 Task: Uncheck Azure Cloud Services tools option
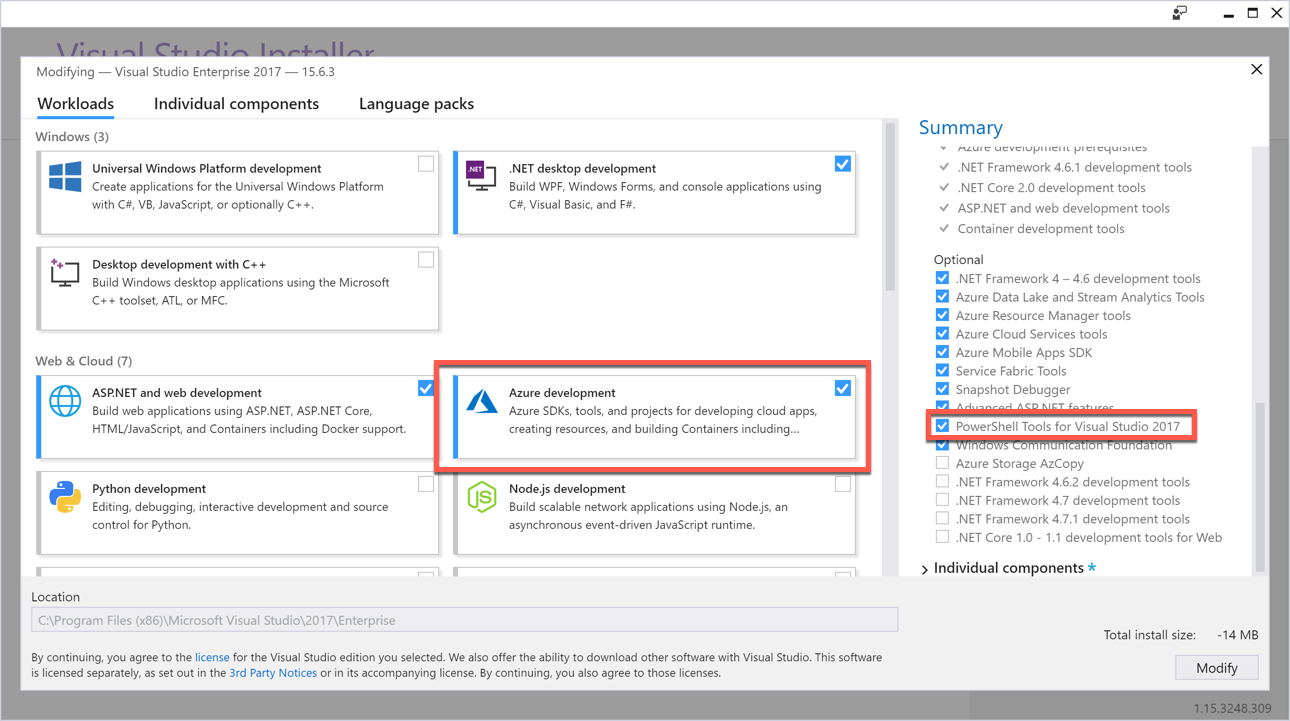pyautogui.click(x=942, y=334)
